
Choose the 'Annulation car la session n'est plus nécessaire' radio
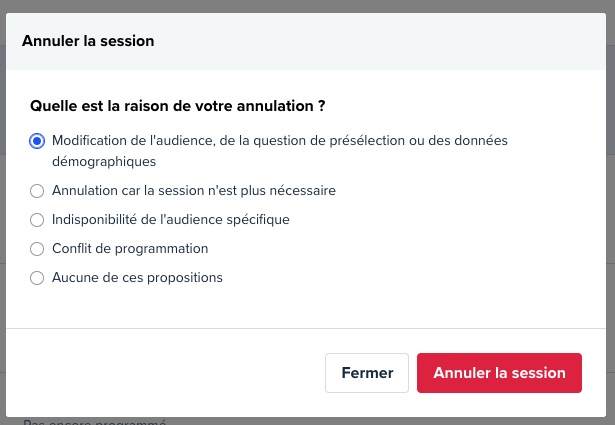coord(37,191)
